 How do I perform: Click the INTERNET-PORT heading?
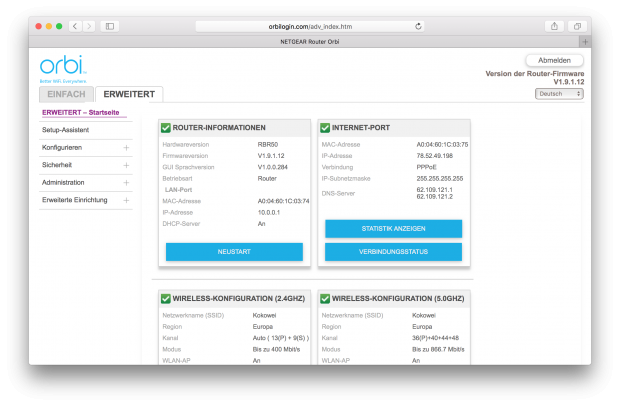[x=361, y=128]
